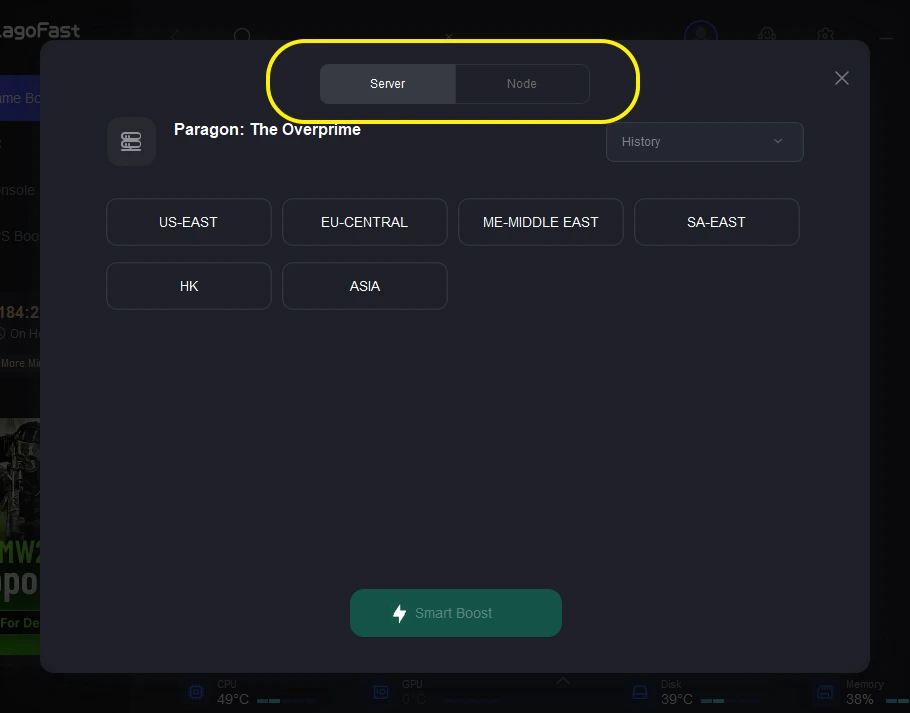This screenshot has height=713, width=910.
Task: Click the CPU 49°C temperature reading
Action: click(233, 700)
